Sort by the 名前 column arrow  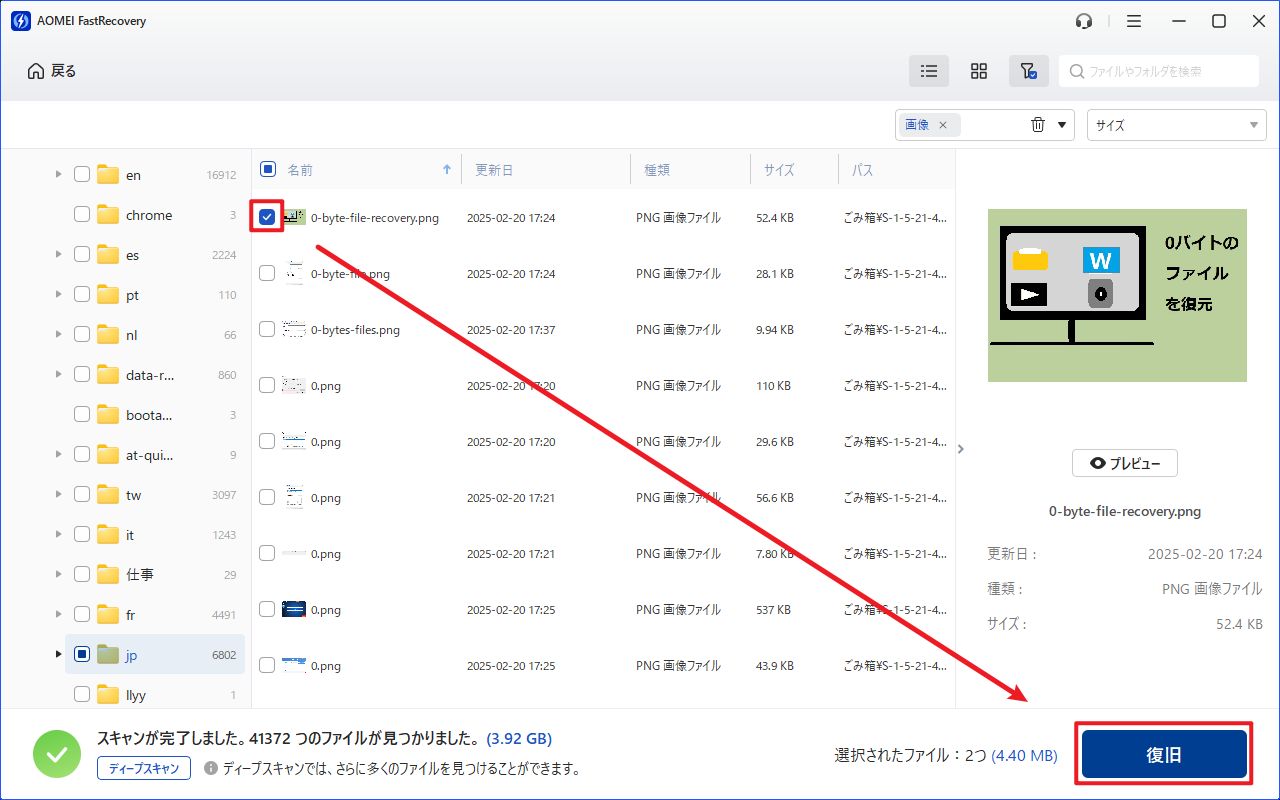pos(447,170)
